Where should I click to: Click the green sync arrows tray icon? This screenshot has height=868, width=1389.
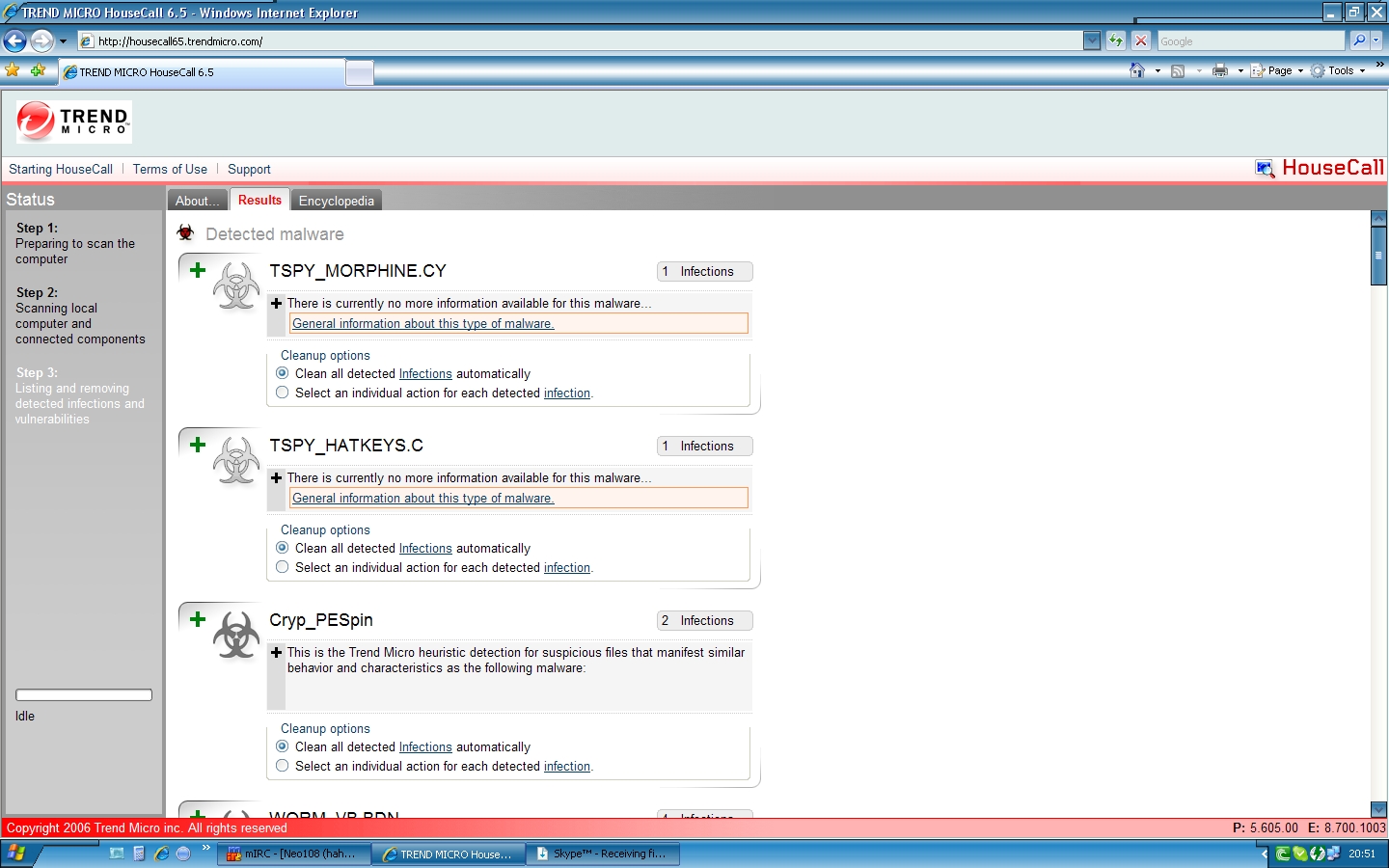tap(1316, 854)
